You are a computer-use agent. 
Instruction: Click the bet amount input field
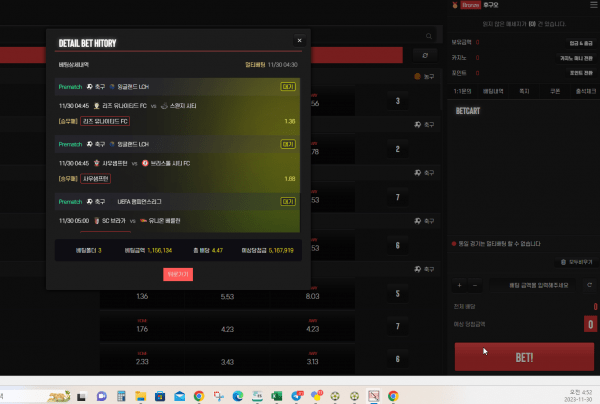tap(533, 285)
